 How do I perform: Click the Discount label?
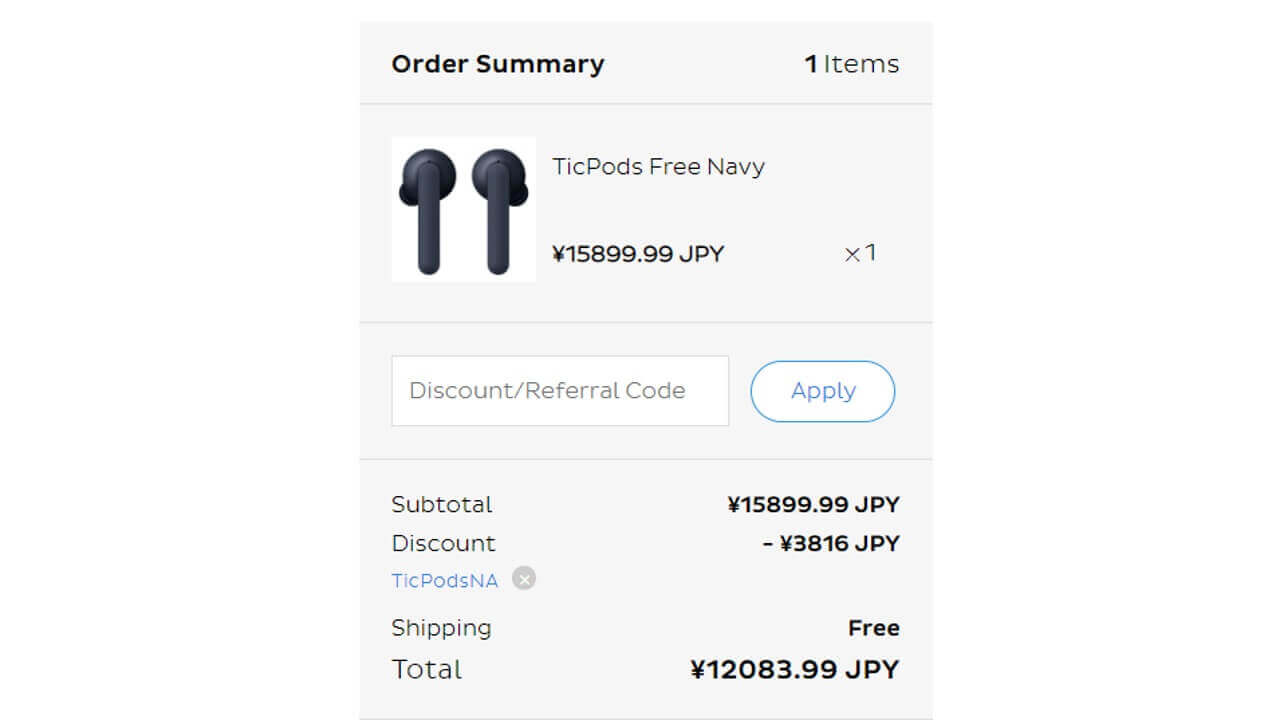tap(443, 544)
